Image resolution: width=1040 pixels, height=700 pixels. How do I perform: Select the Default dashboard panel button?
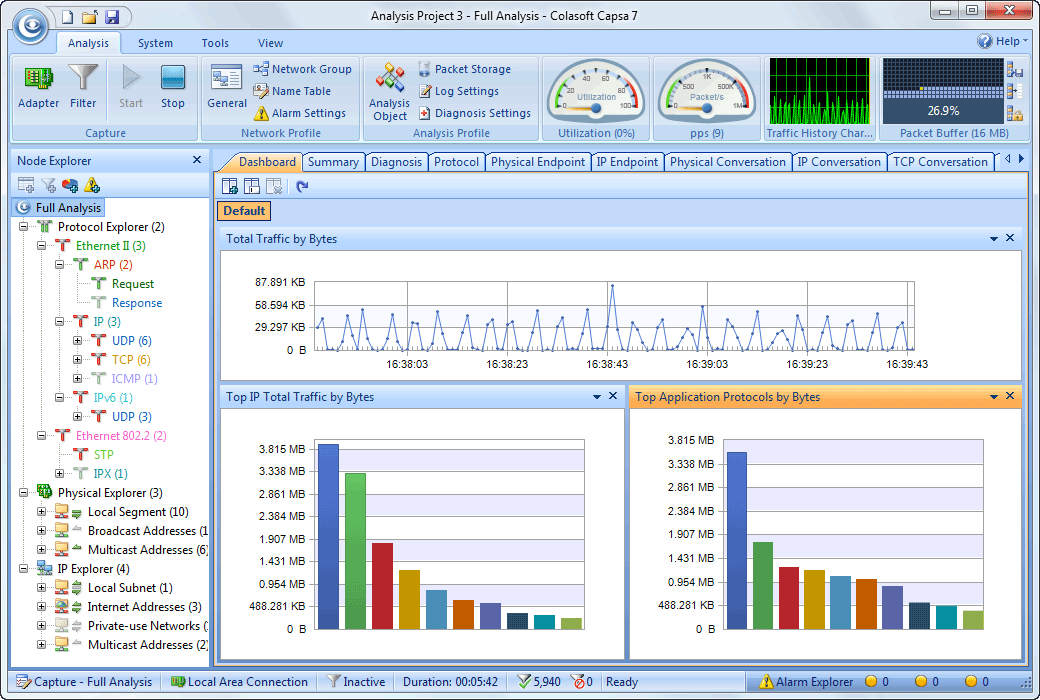(243, 211)
